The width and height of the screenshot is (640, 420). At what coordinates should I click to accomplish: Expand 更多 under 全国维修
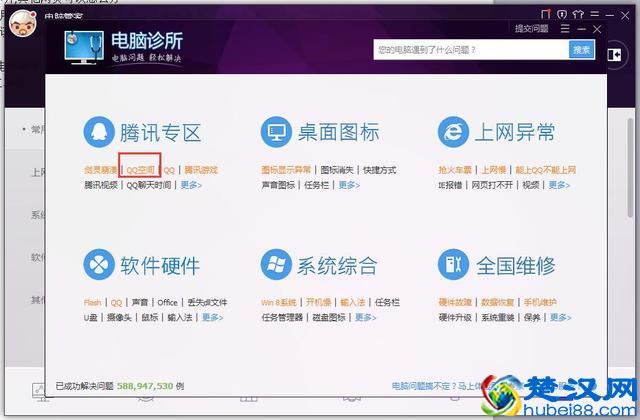pyautogui.click(x=560, y=317)
